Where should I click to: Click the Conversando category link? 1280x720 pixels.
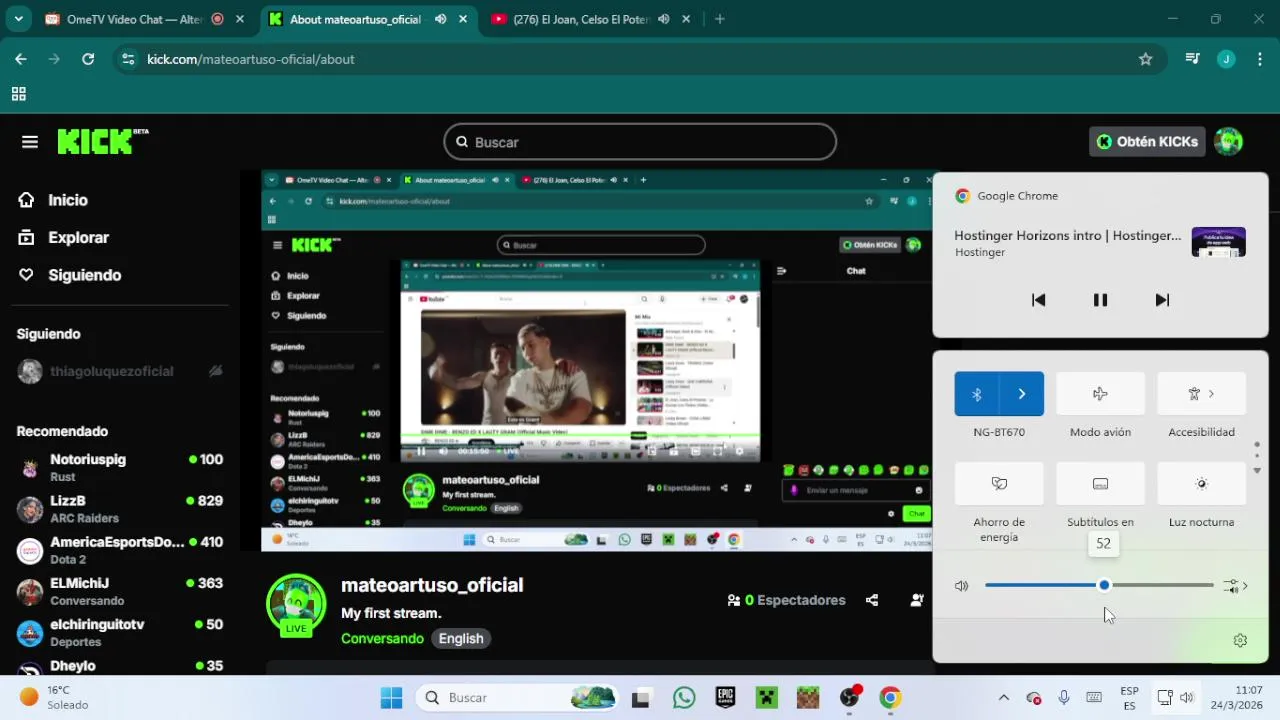tap(382, 639)
